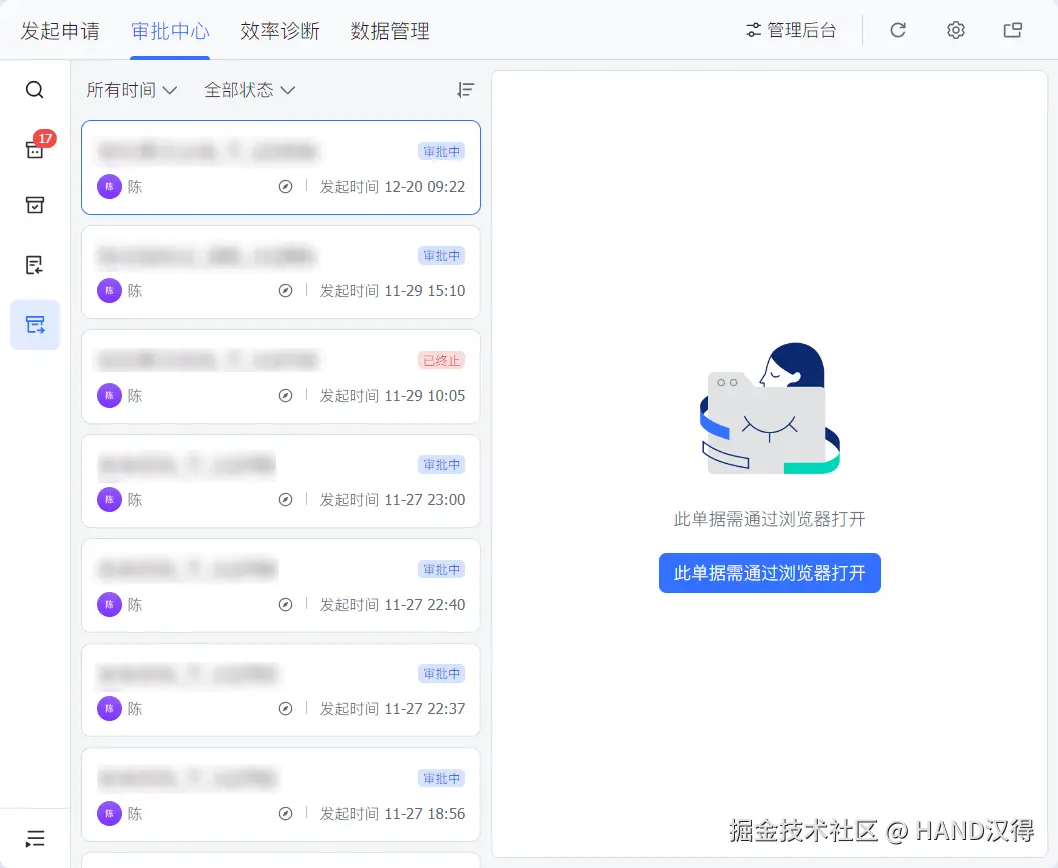Click 审批中 tag on 11-27 23:00 card
Viewport: 1058px width, 868px height.
(x=441, y=465)
